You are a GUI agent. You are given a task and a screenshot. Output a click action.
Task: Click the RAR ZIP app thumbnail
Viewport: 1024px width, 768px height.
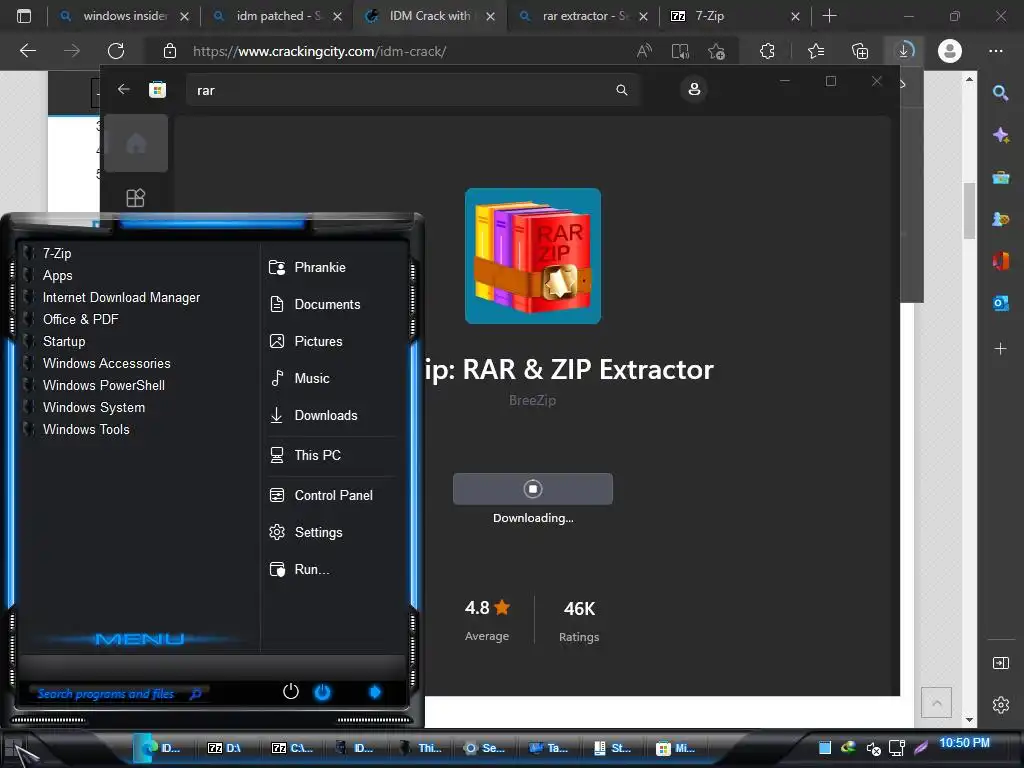point(533,256)
